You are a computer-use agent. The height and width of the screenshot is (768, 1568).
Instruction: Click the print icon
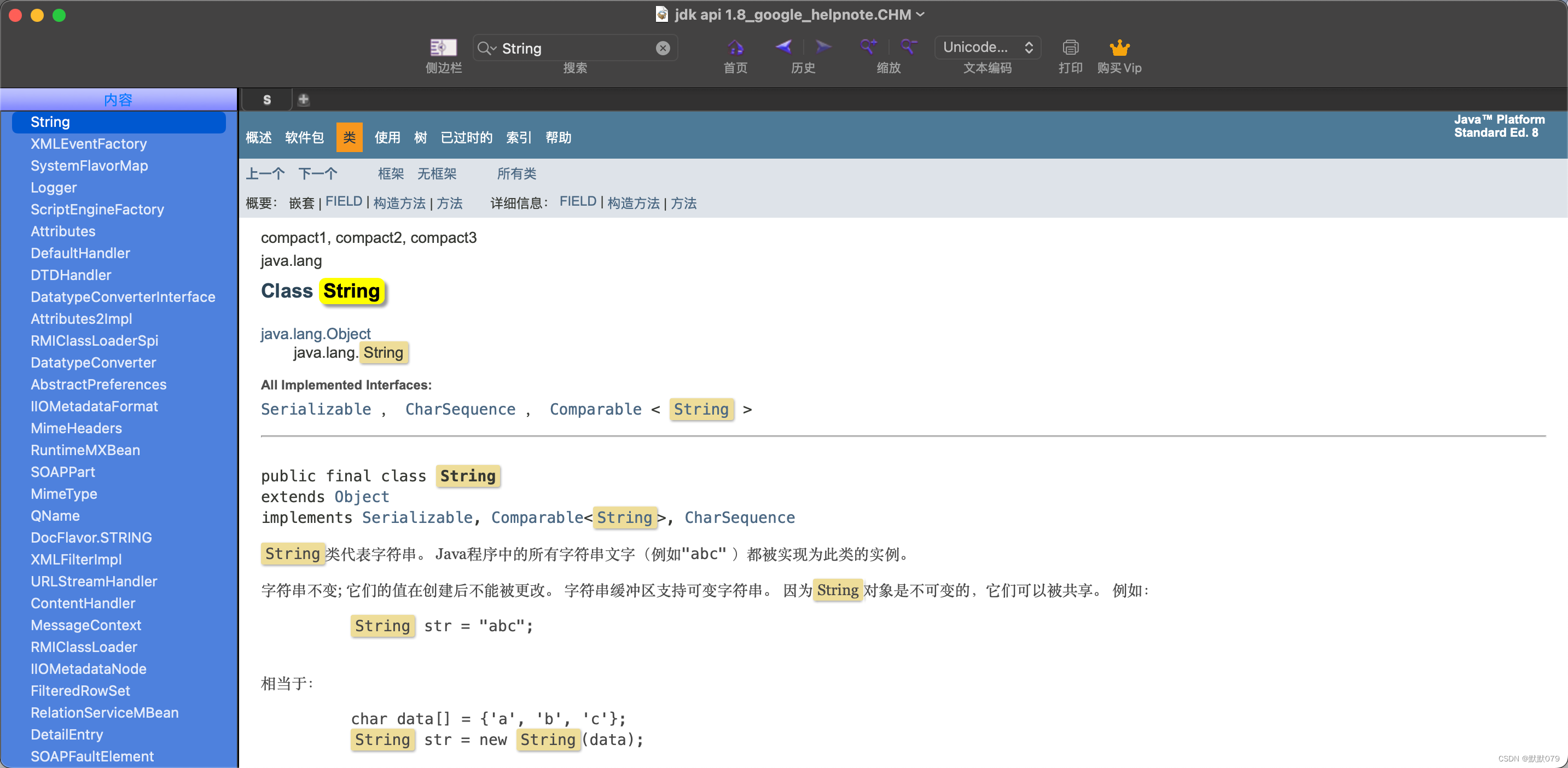click(1069, 47)
